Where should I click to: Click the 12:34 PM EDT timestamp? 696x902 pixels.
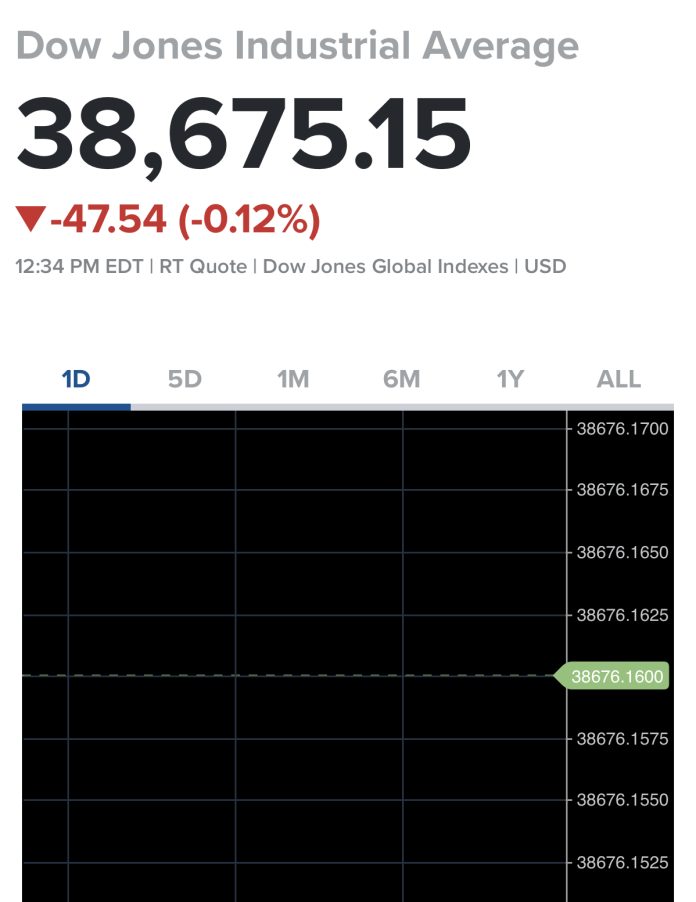(79, 267)
